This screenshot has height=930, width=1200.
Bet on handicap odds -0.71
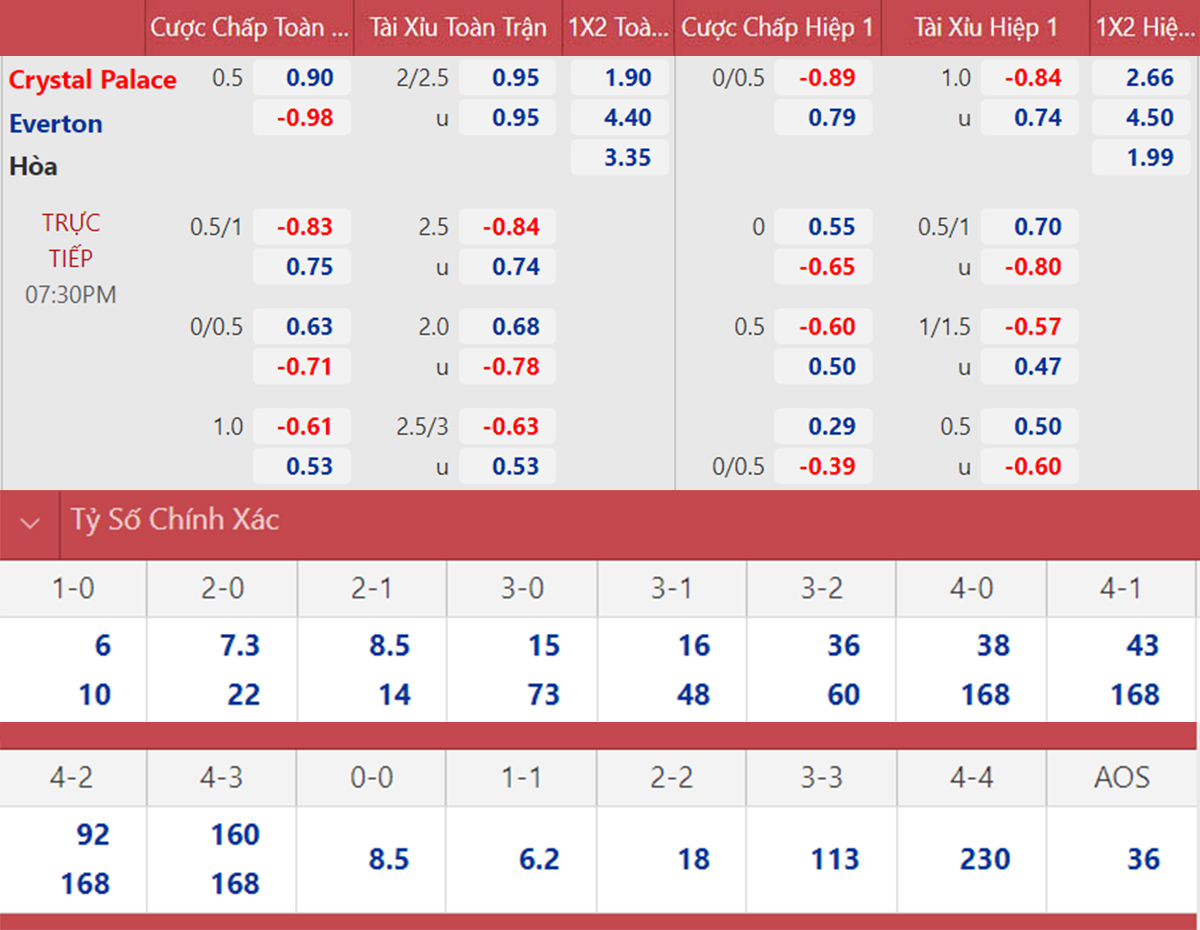[x=302, y=367]
